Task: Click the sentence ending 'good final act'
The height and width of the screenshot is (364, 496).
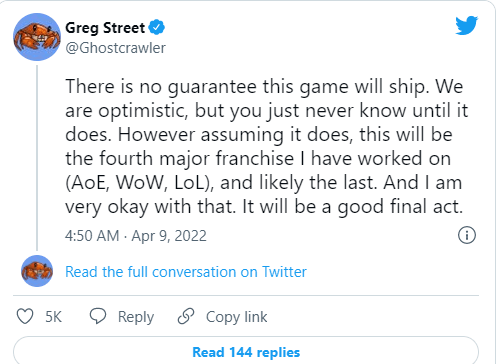Action: click(x=352, y=207)
